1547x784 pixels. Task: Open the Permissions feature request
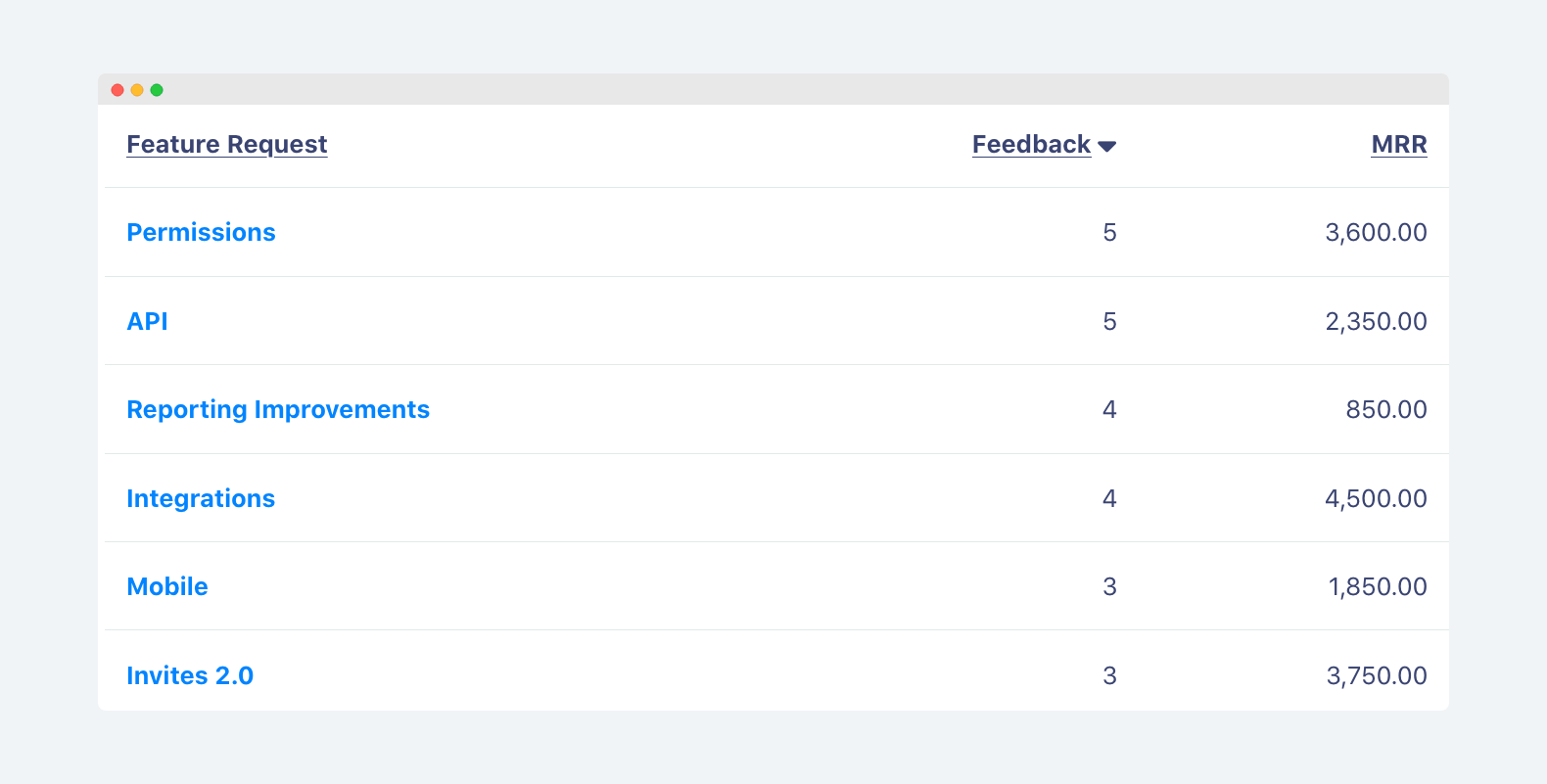(201, 232)
